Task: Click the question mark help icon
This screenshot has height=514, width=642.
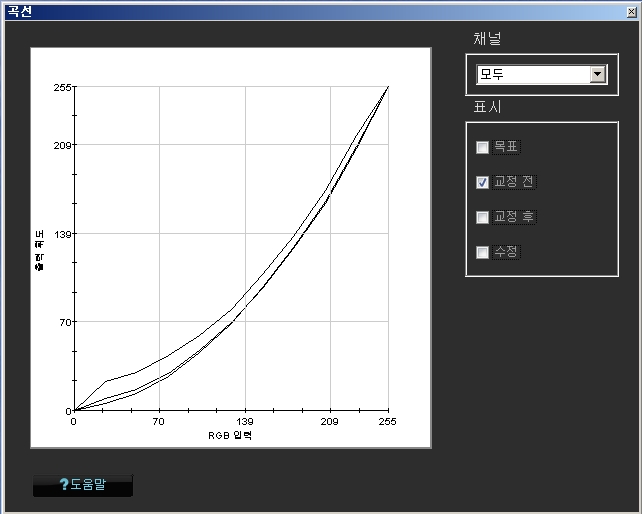Action: coord(64,486)
